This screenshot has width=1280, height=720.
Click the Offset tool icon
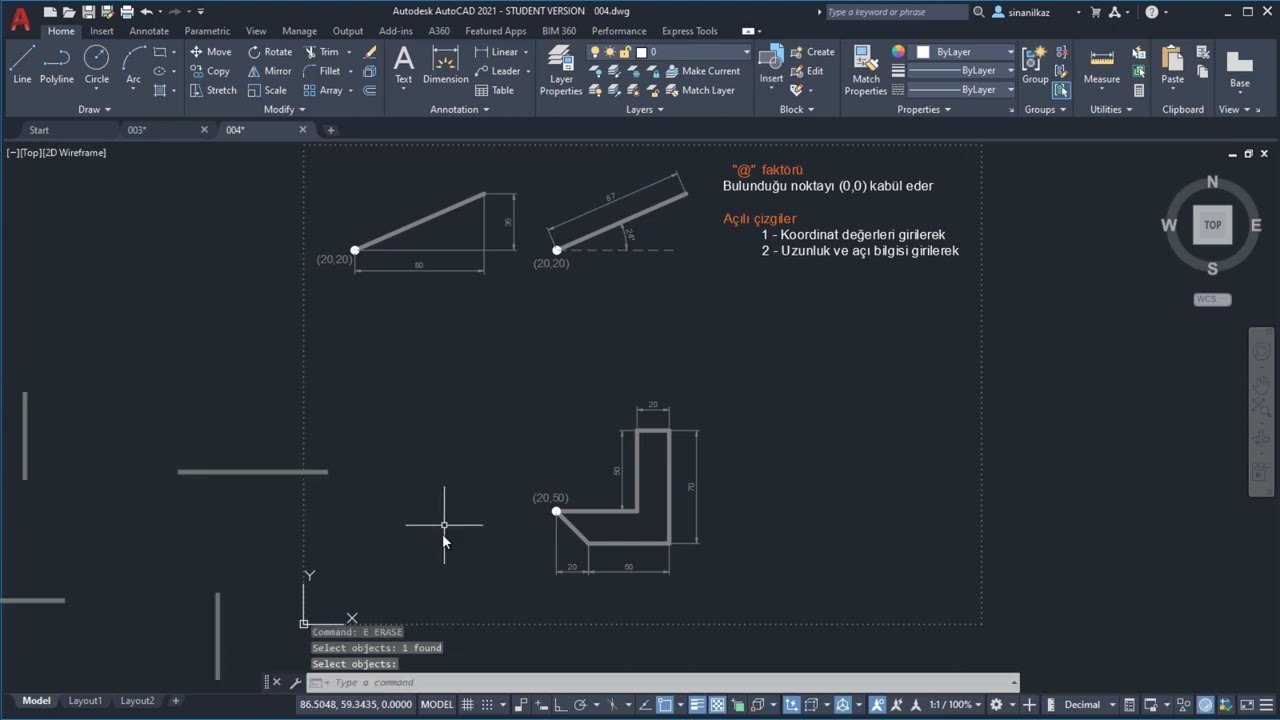coord(370,90)
